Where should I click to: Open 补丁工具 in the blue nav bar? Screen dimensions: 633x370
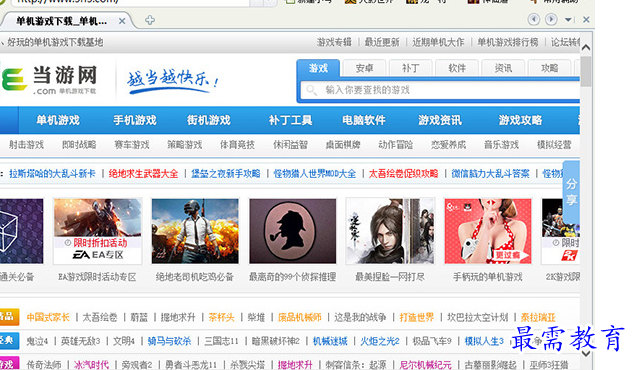(290, 120)
